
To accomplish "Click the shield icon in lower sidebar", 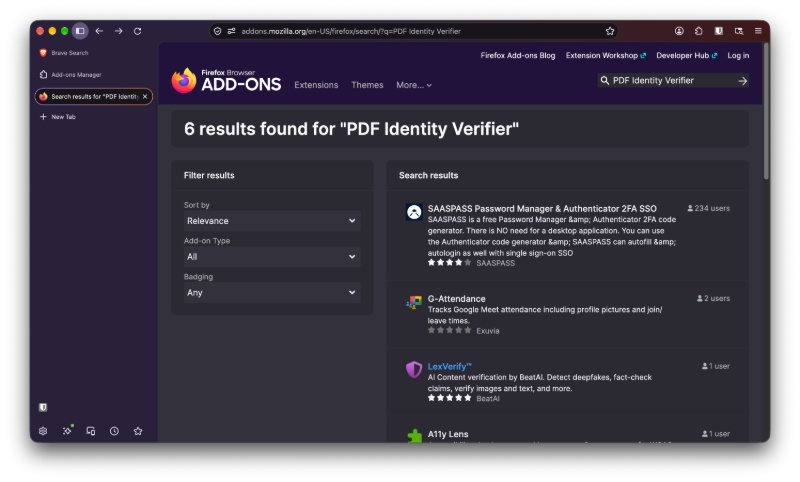I will pyautogui.click(x=43, y=407).
